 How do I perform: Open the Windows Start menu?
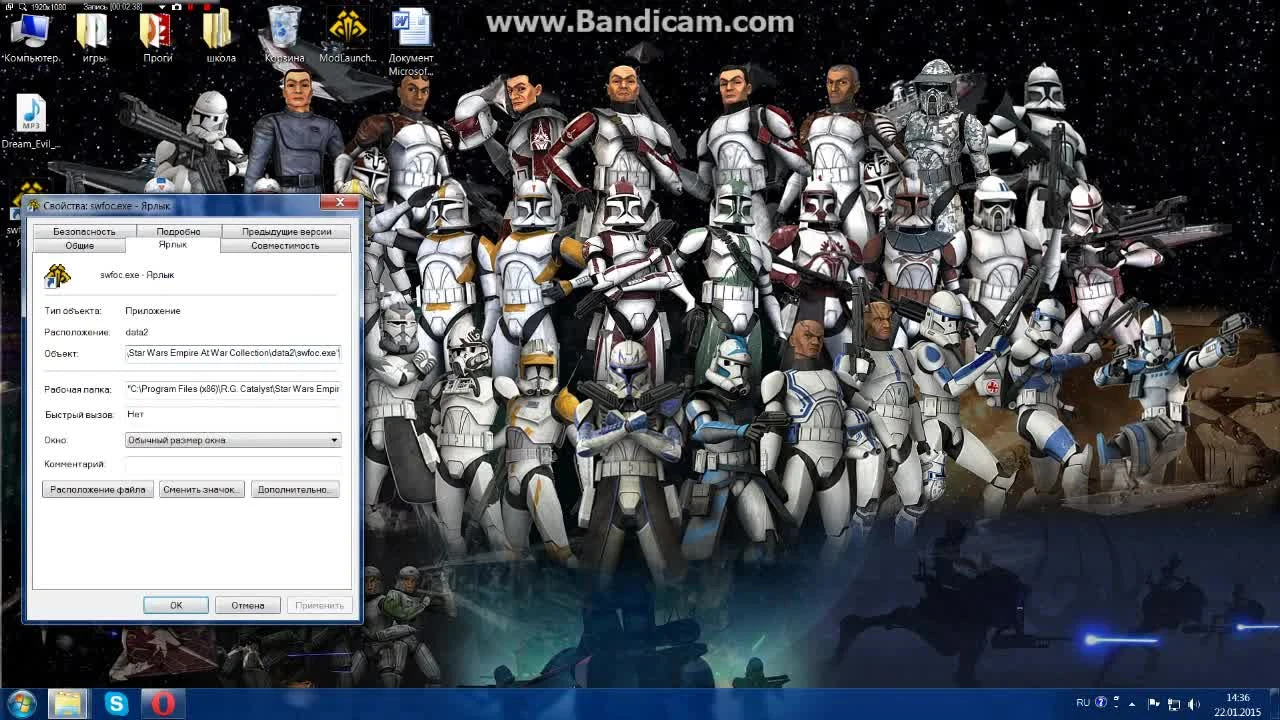(19, 703)
